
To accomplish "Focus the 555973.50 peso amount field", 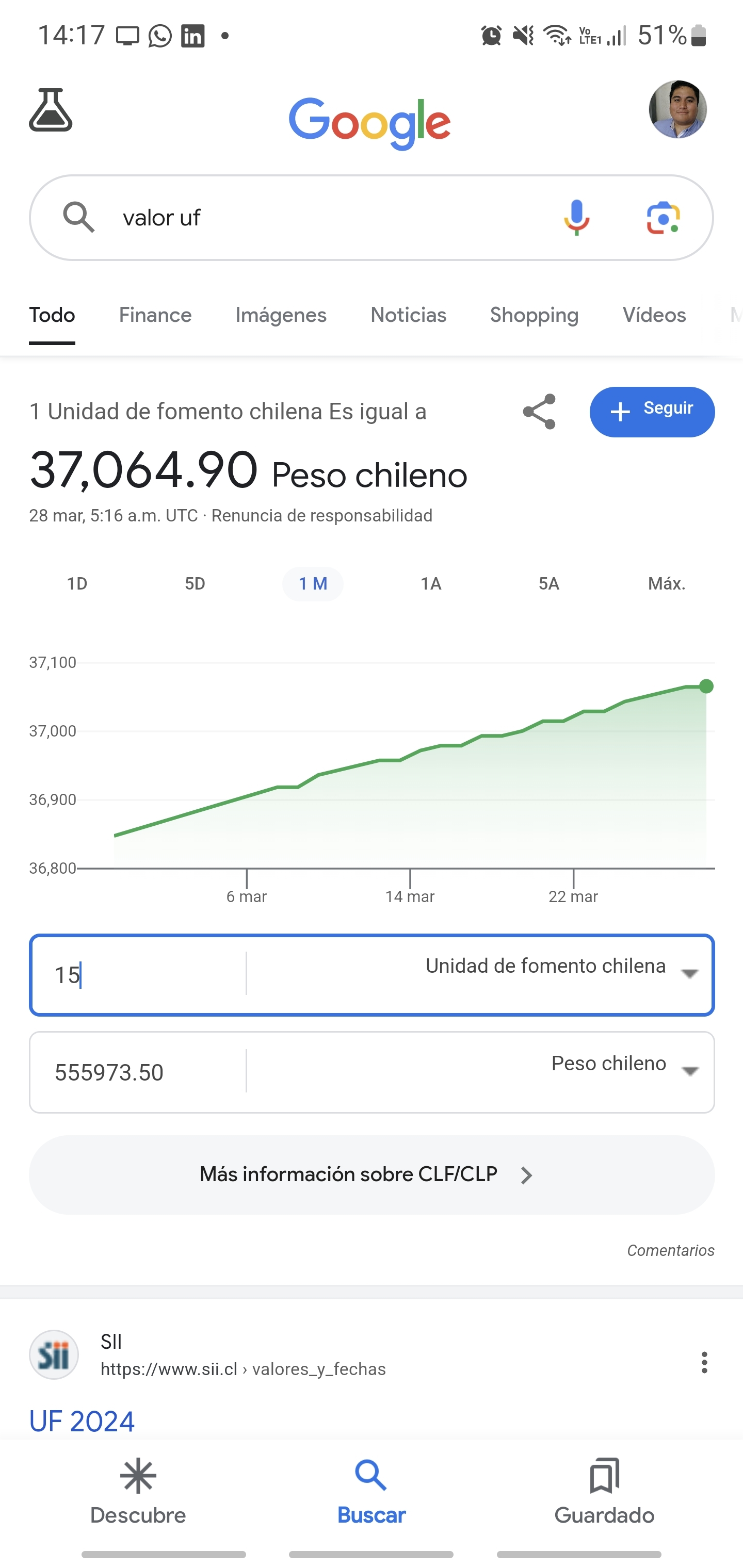I will [x=139, y=1072].
